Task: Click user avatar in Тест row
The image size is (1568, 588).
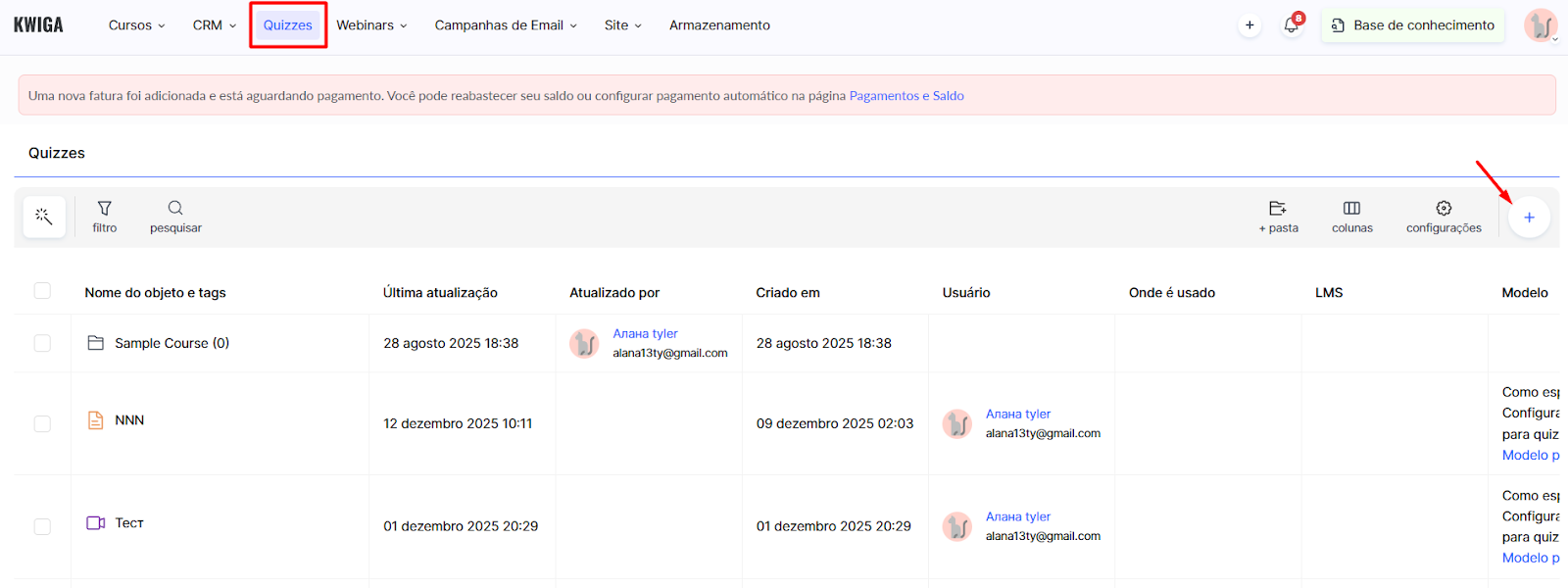Action: coord(957,526)
